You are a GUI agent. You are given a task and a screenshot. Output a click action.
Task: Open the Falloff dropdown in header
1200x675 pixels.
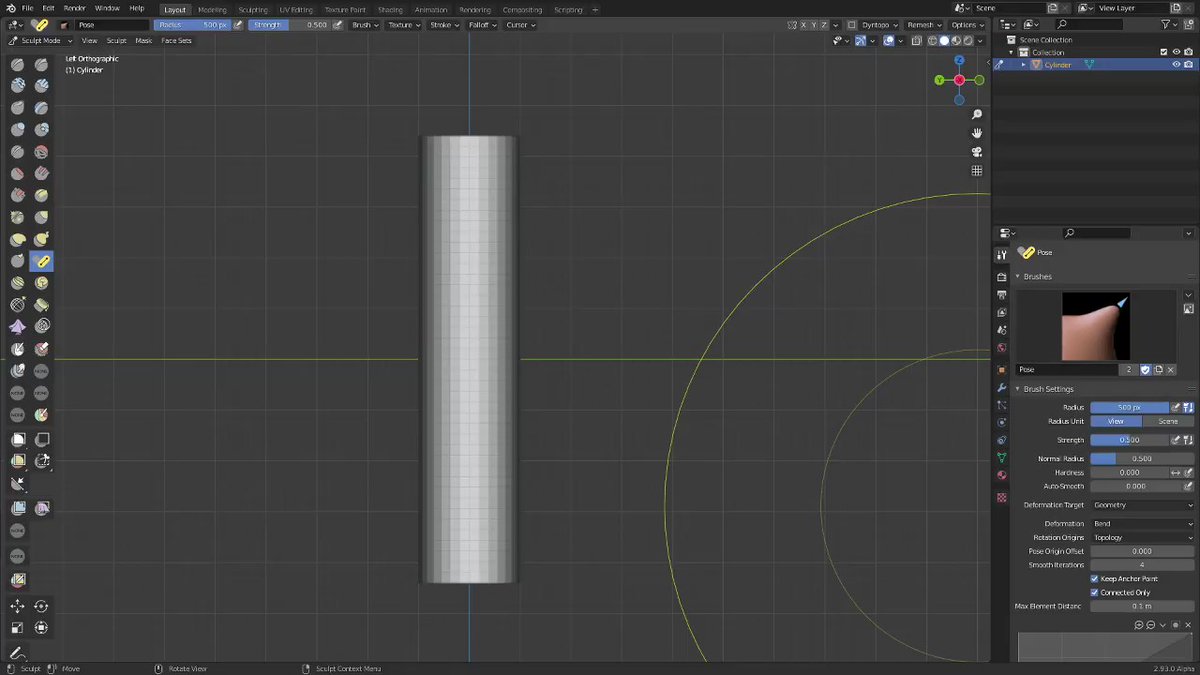click(483, 25)
